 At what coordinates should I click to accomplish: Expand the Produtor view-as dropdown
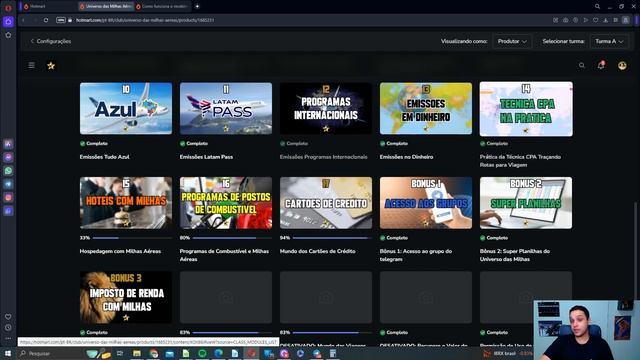[x=512, y=41]
